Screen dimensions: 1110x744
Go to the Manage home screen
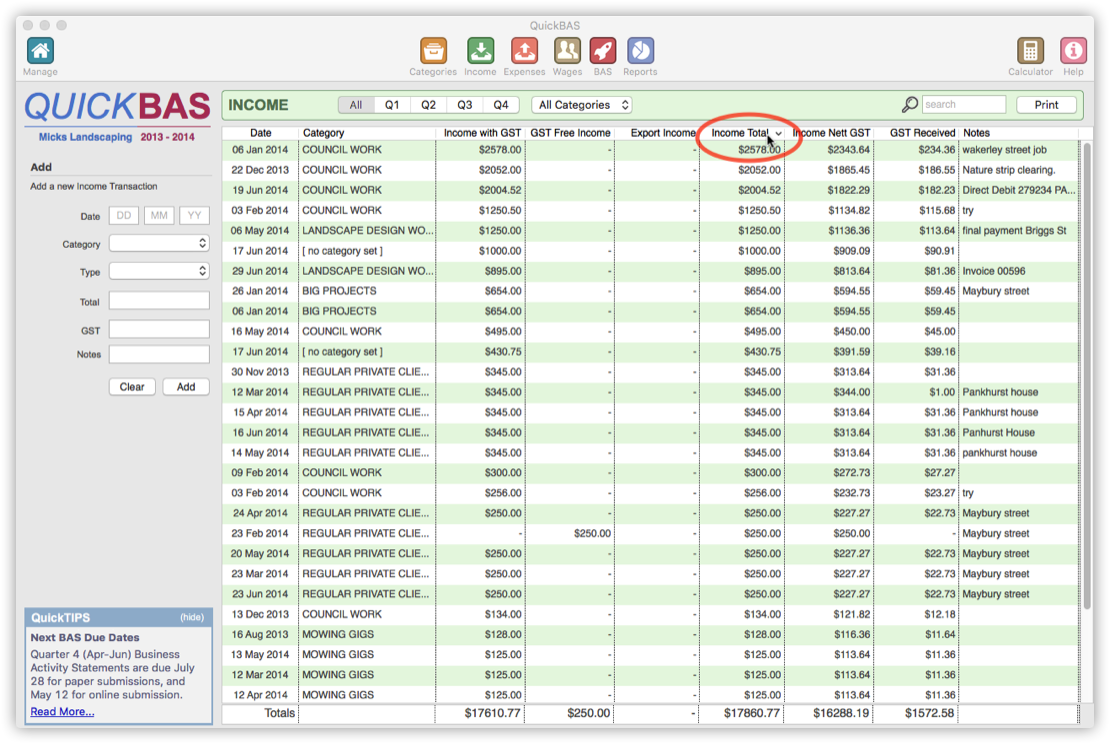point(39,48)
